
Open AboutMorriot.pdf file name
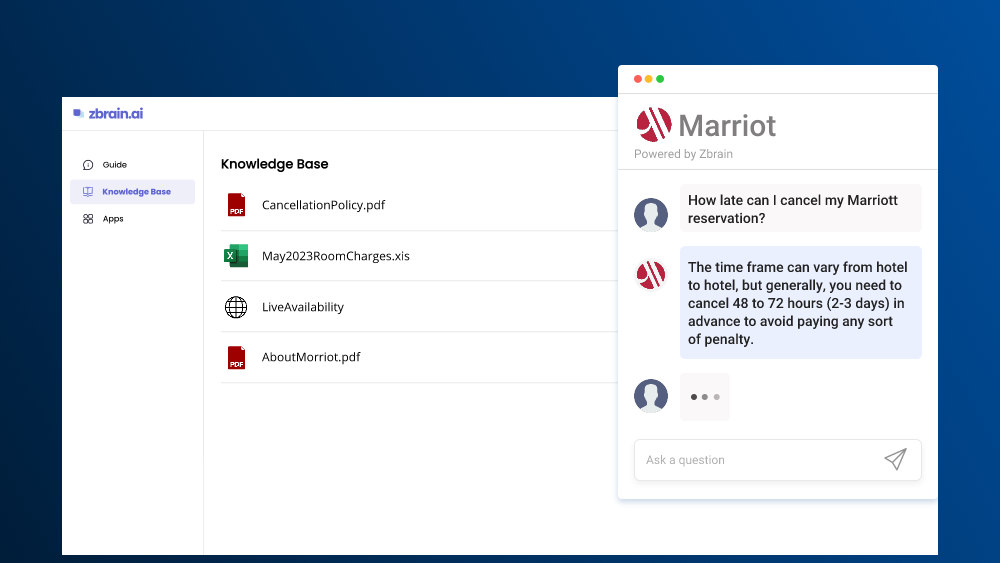pos(311,357)
